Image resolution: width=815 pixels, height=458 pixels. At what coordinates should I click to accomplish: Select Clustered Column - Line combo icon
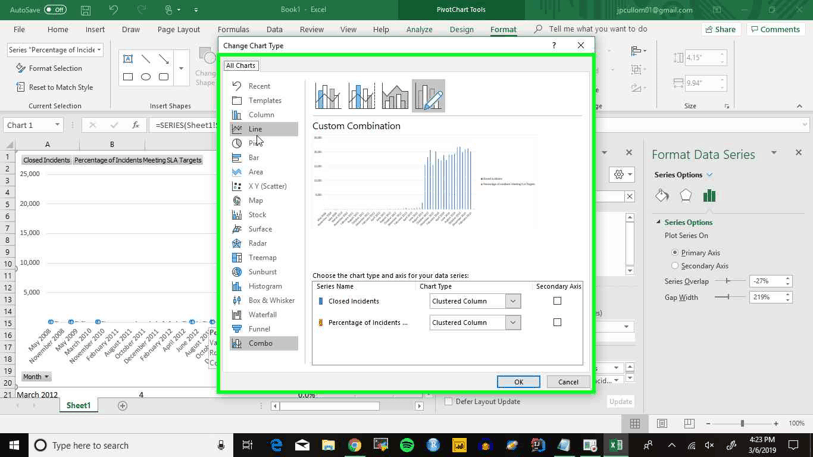(328, 96)
